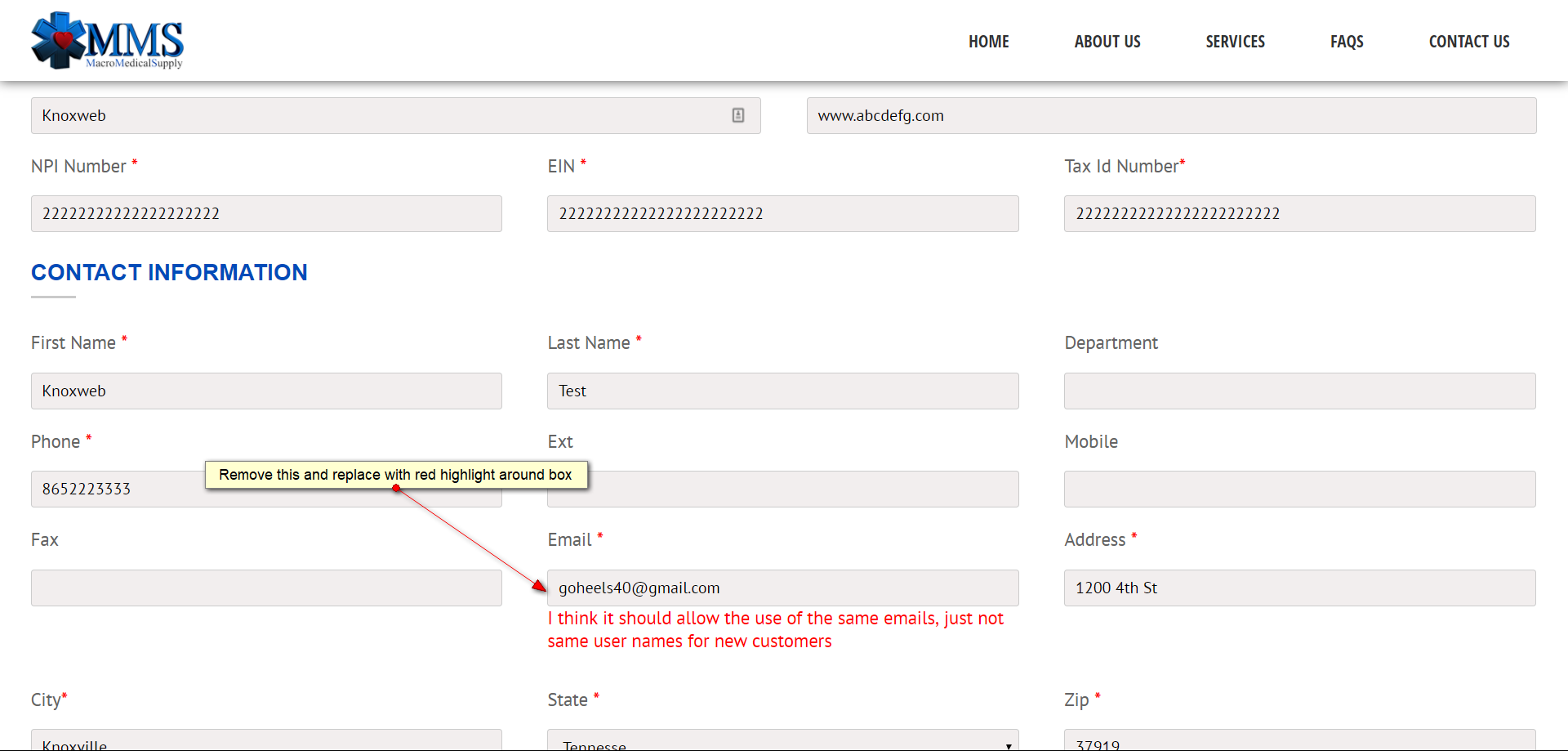
Task: Click the Address field showing 1200 4th St
Action: 1299,588
